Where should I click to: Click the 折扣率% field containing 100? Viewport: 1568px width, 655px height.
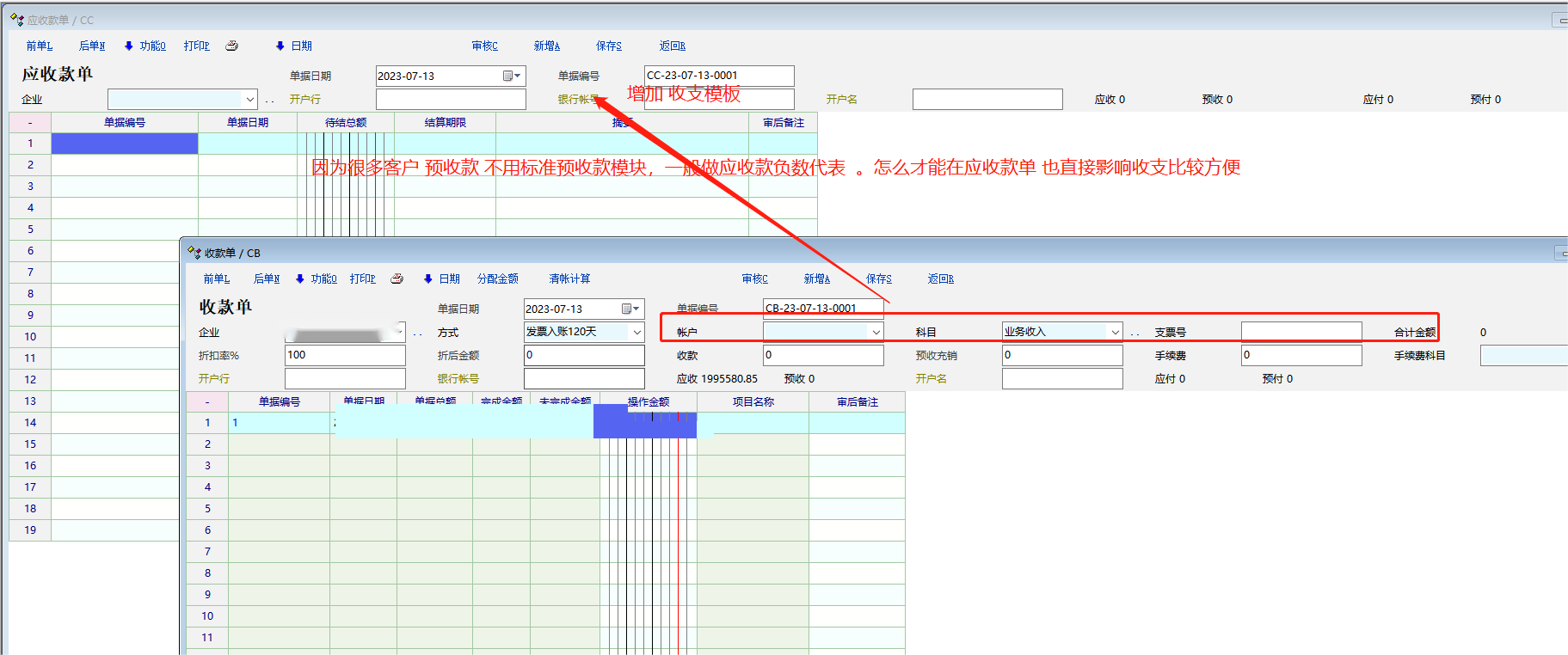[345, 355]
